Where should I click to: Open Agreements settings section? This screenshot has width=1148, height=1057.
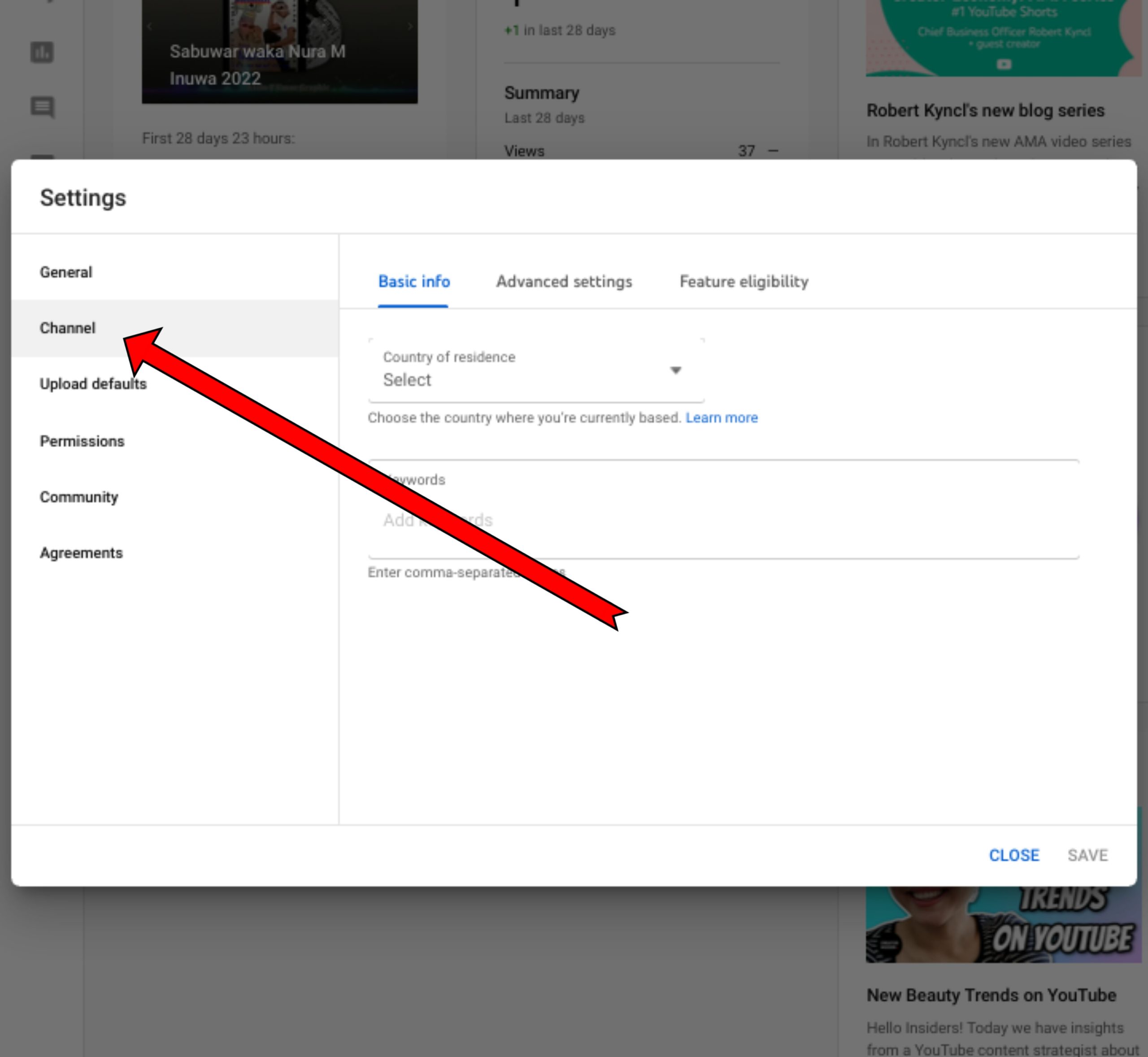(81, 553)
